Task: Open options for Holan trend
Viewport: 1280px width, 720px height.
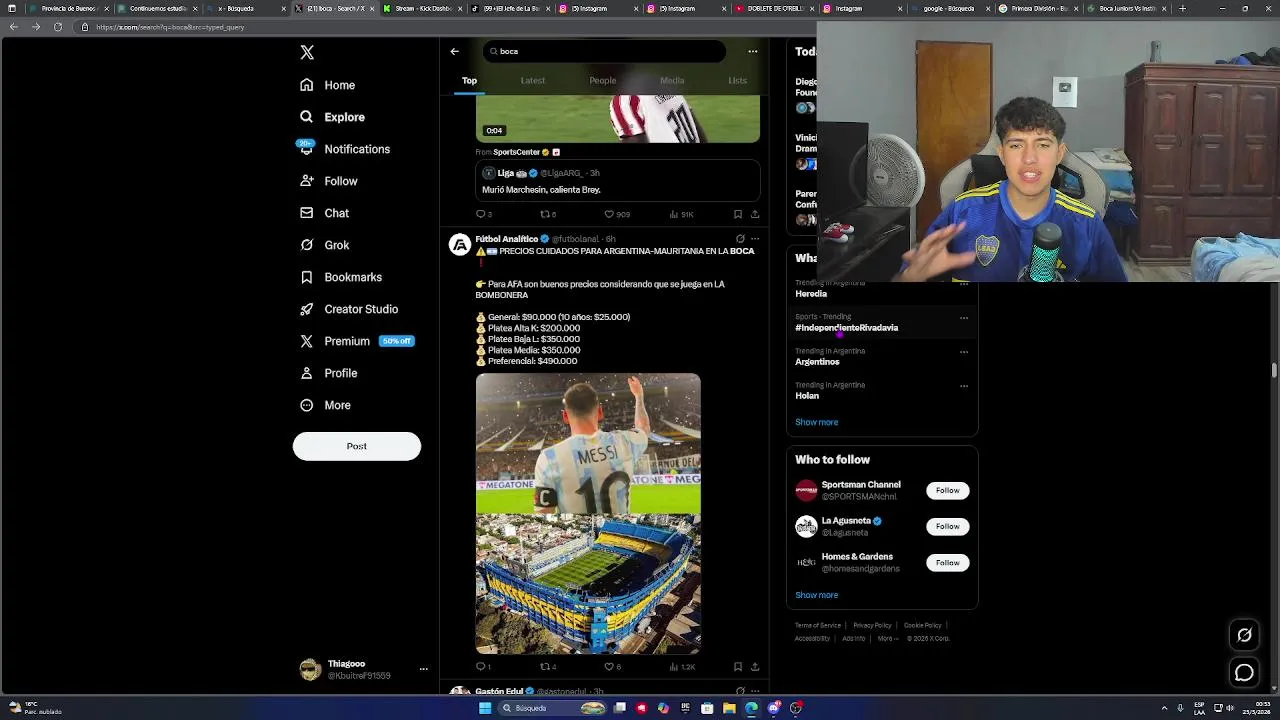Action: tap(964, 386)
